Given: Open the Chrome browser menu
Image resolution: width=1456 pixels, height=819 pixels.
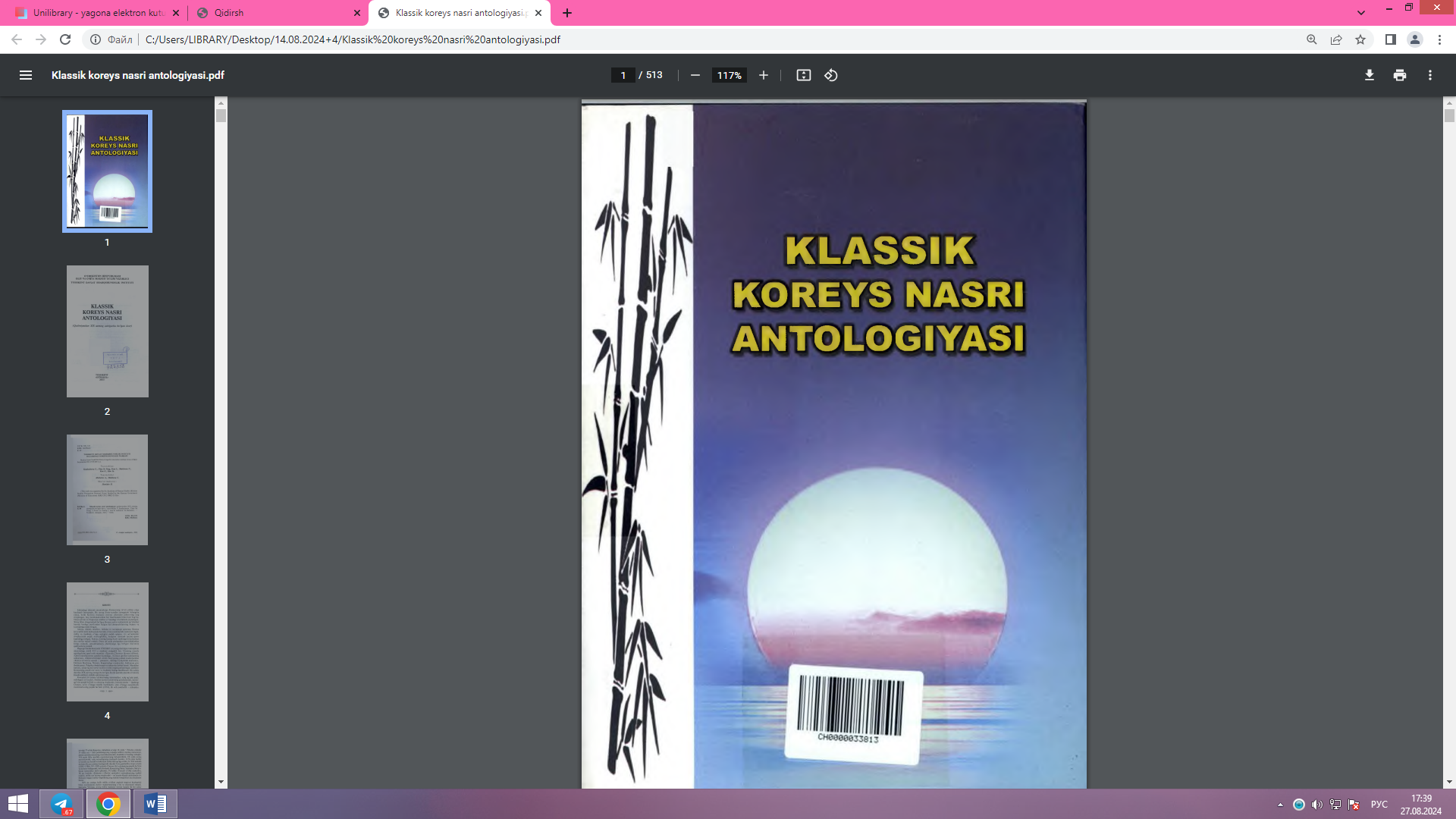Looking at the screenshot, I should tap(1440, 39).
